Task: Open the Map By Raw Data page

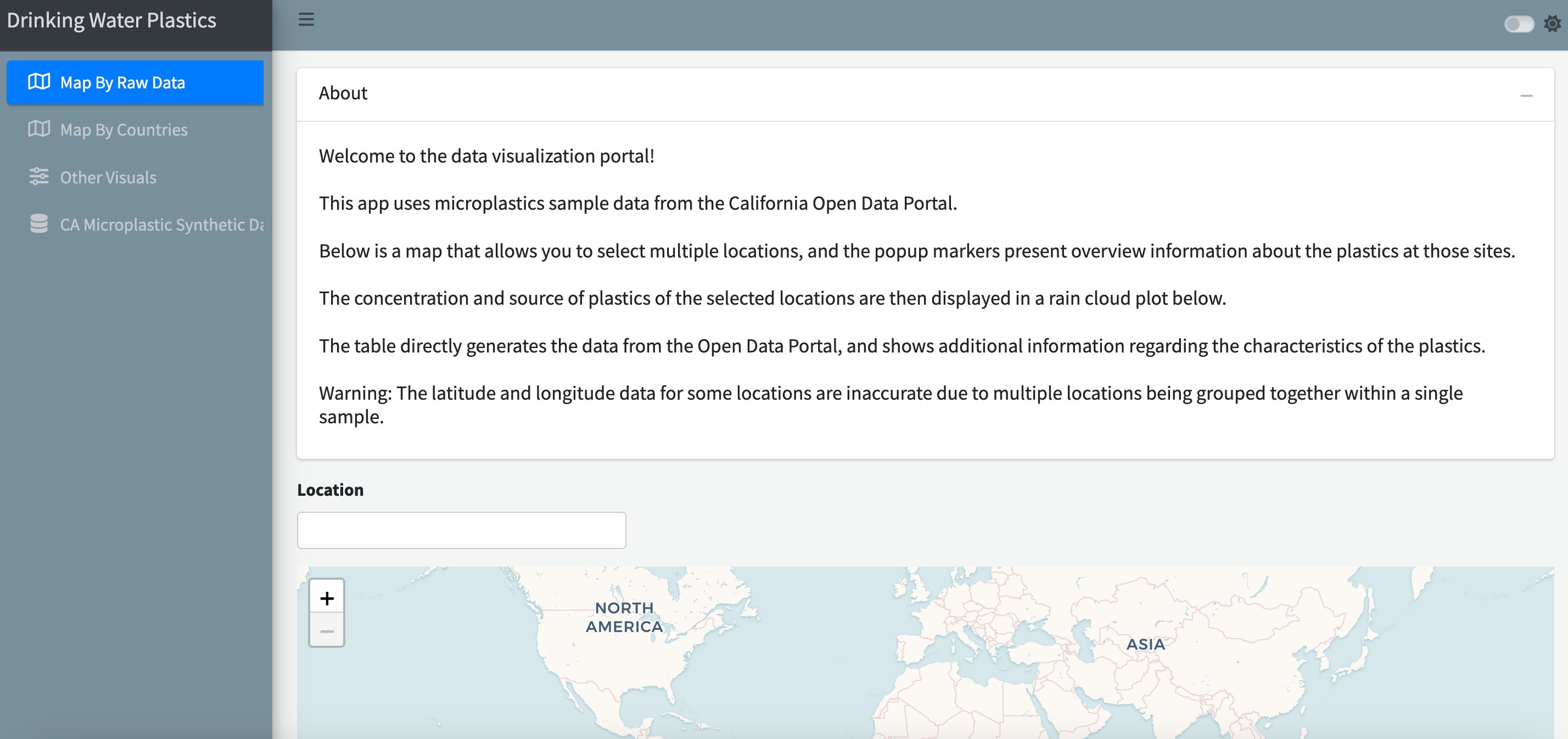Action: (x=135, y=82)
